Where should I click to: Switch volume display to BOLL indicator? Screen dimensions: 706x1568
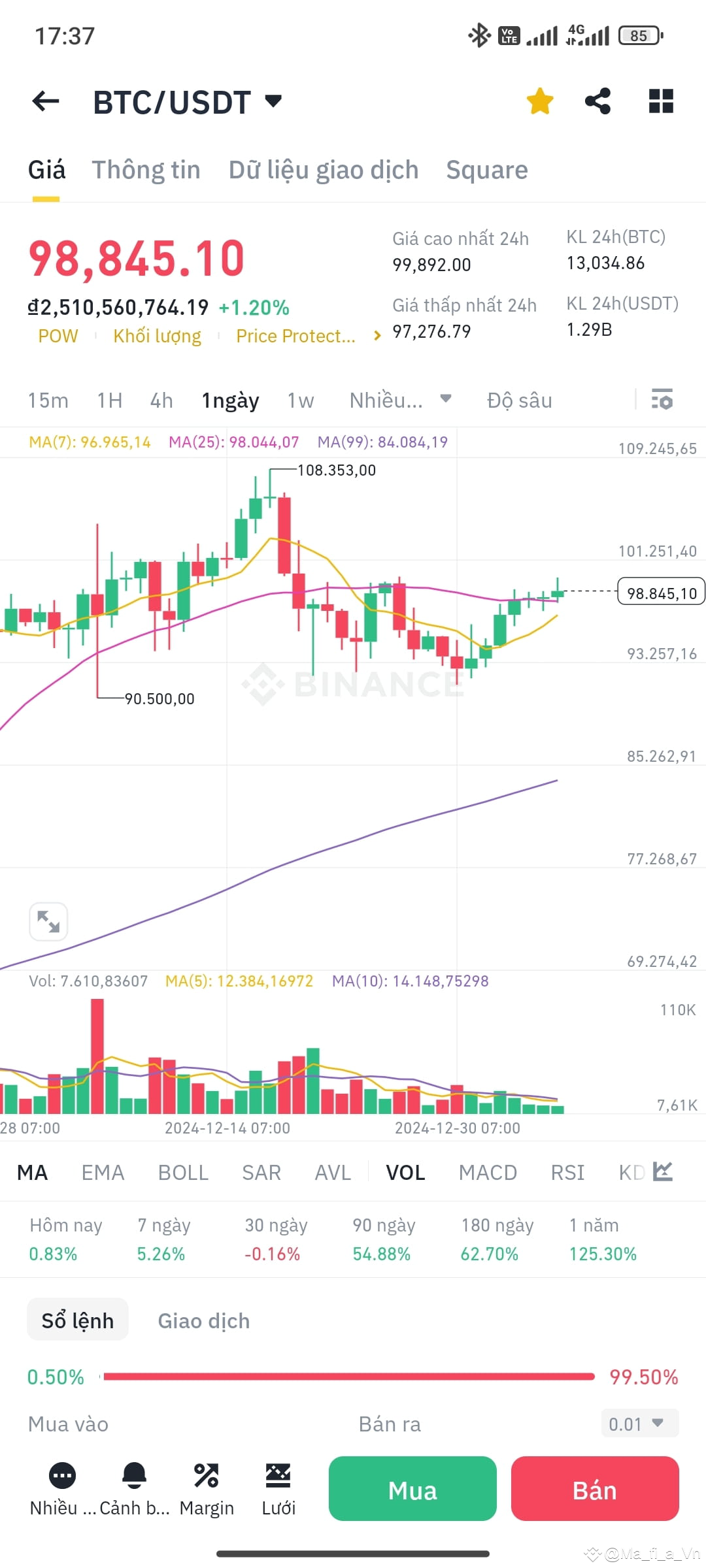183,1172
